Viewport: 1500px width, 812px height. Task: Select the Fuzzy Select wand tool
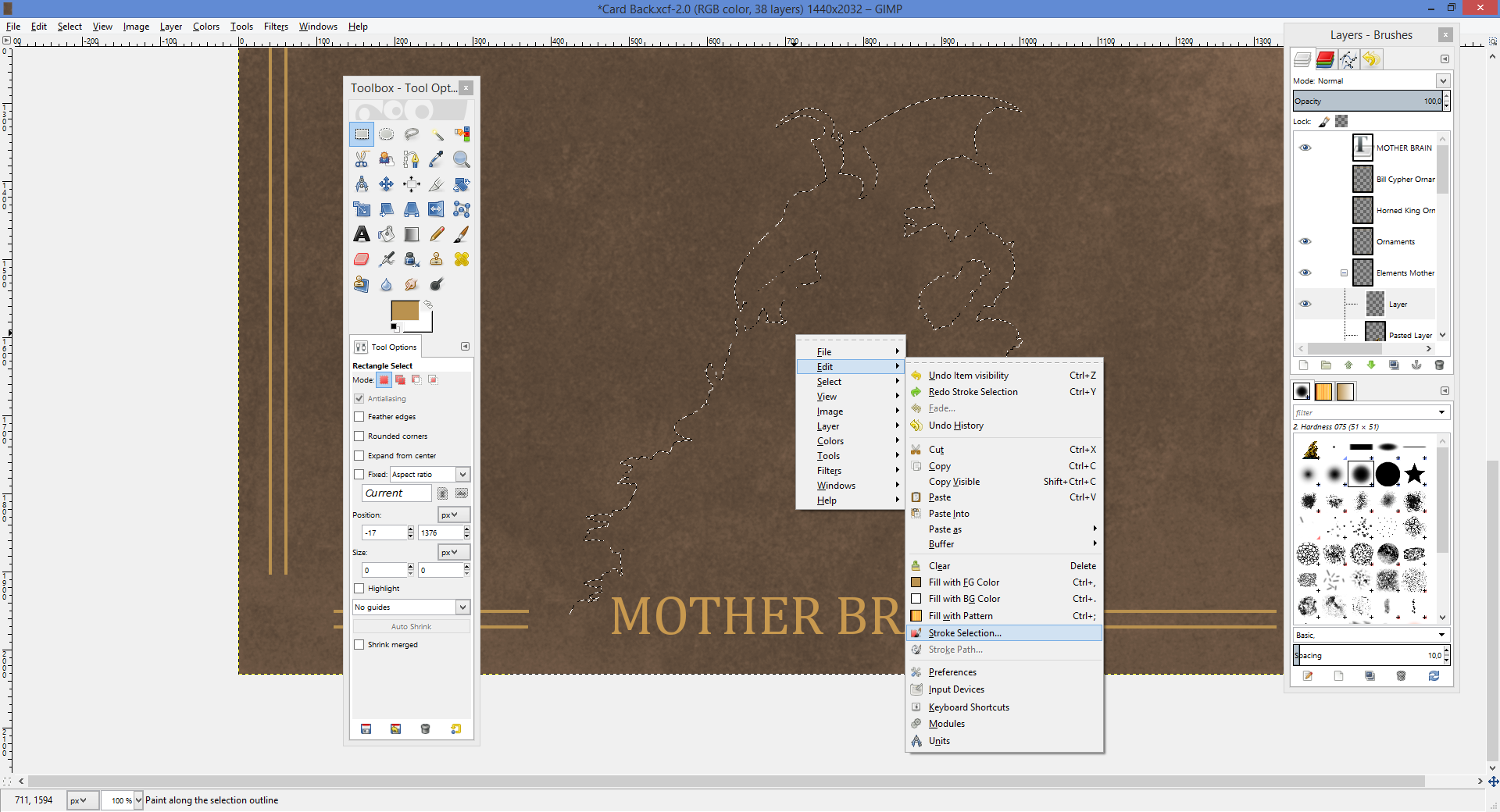point(437,134)
